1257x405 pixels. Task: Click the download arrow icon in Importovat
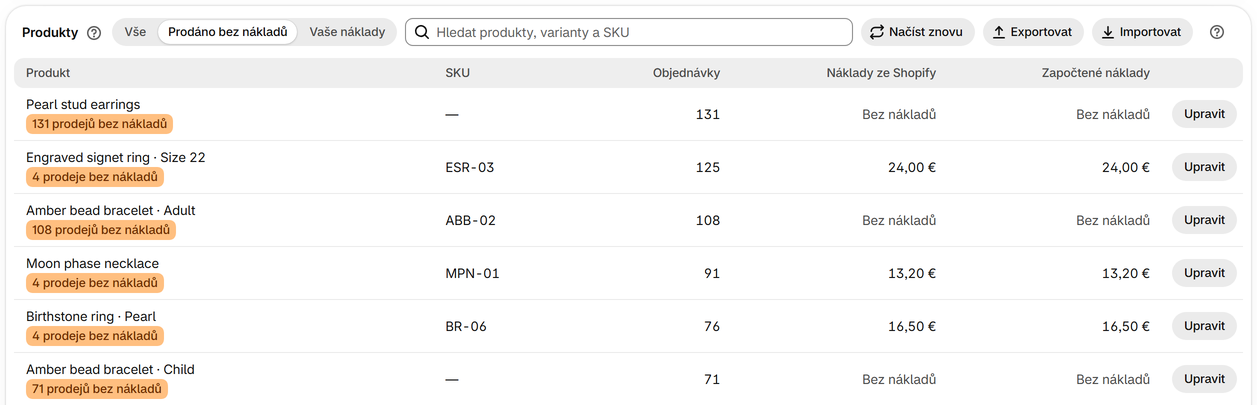click(x=1107, y=32)
